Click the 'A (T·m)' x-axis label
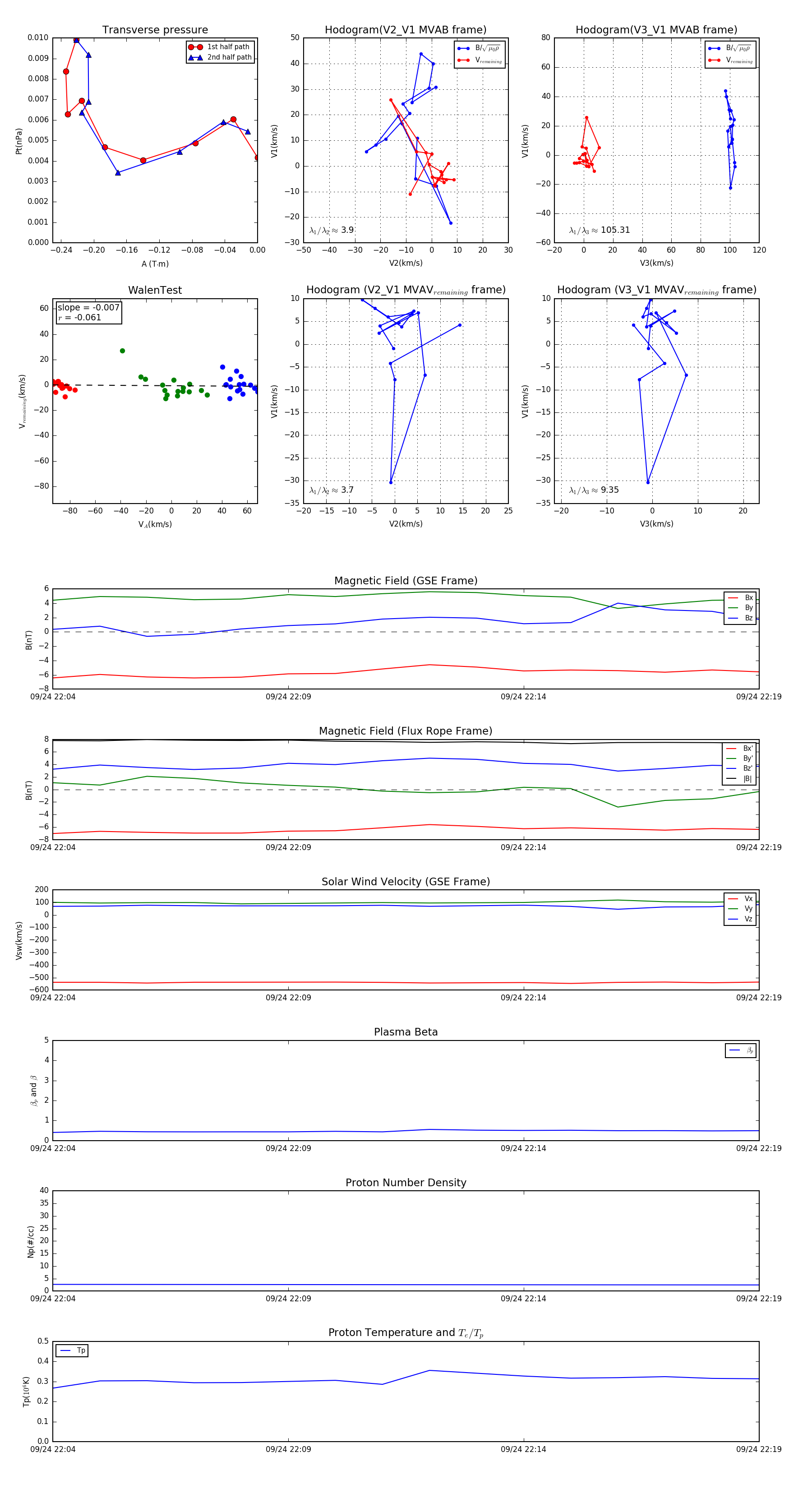This screenshot has height=1489, width=812. 155,264
